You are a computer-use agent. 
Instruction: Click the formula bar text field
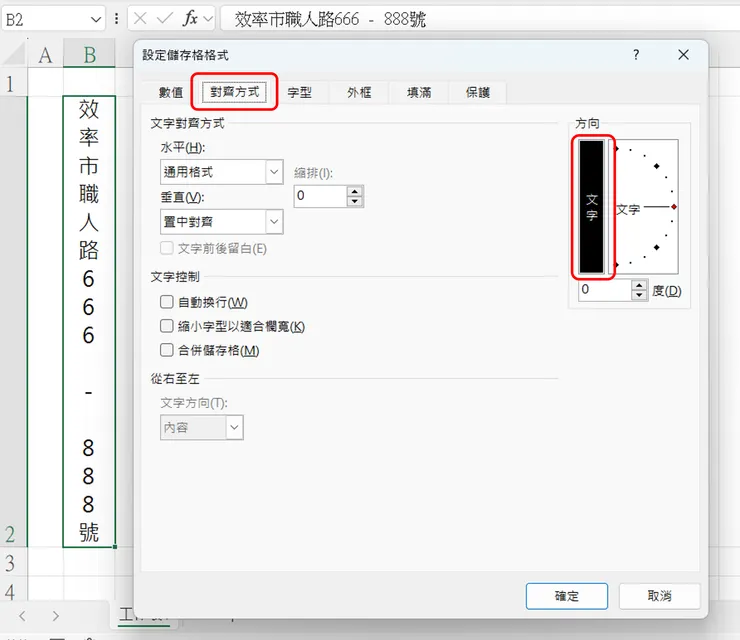coord(480,19)
